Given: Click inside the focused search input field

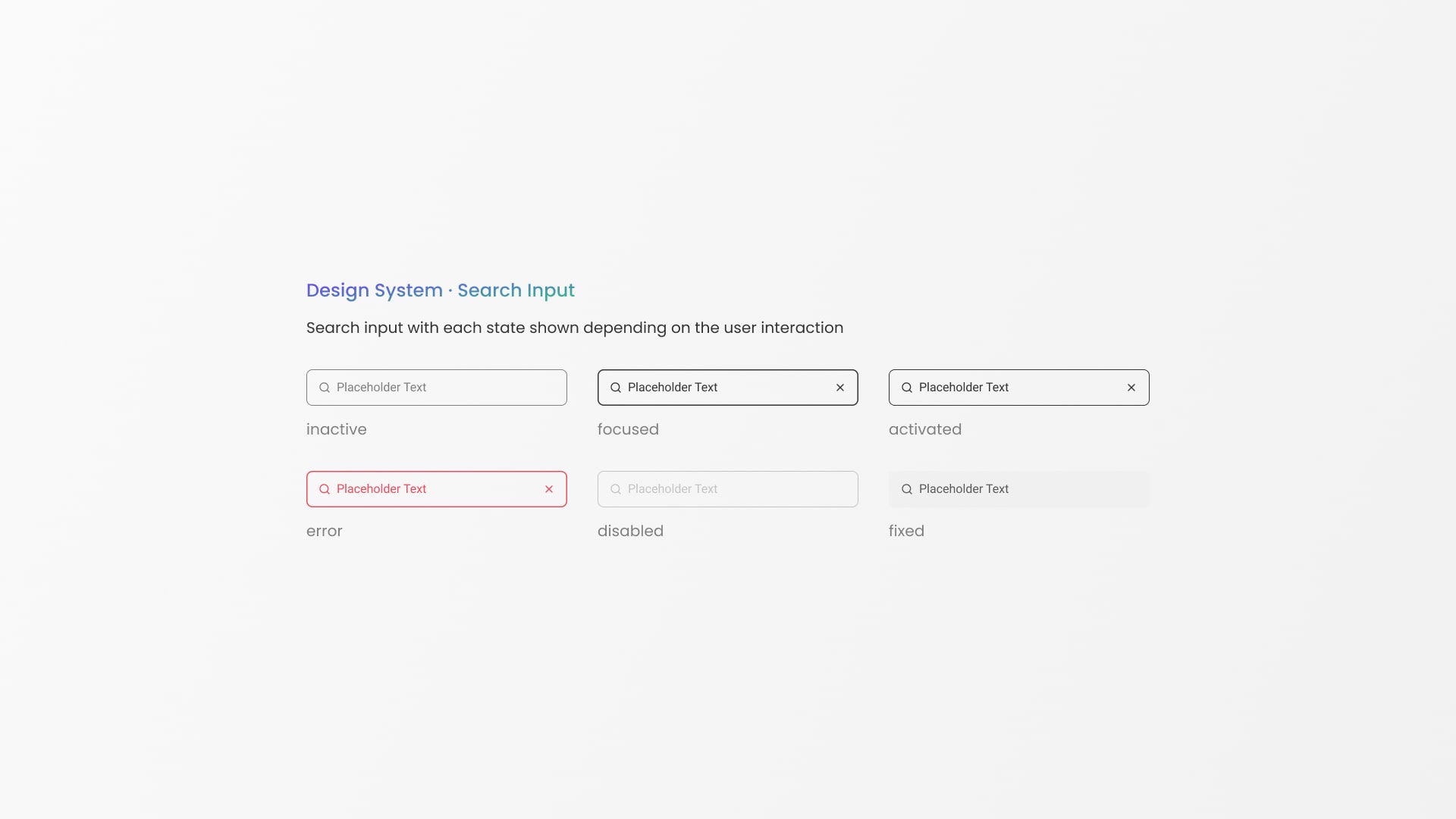Looking at the screenshot, I should [x=727, y=387].
